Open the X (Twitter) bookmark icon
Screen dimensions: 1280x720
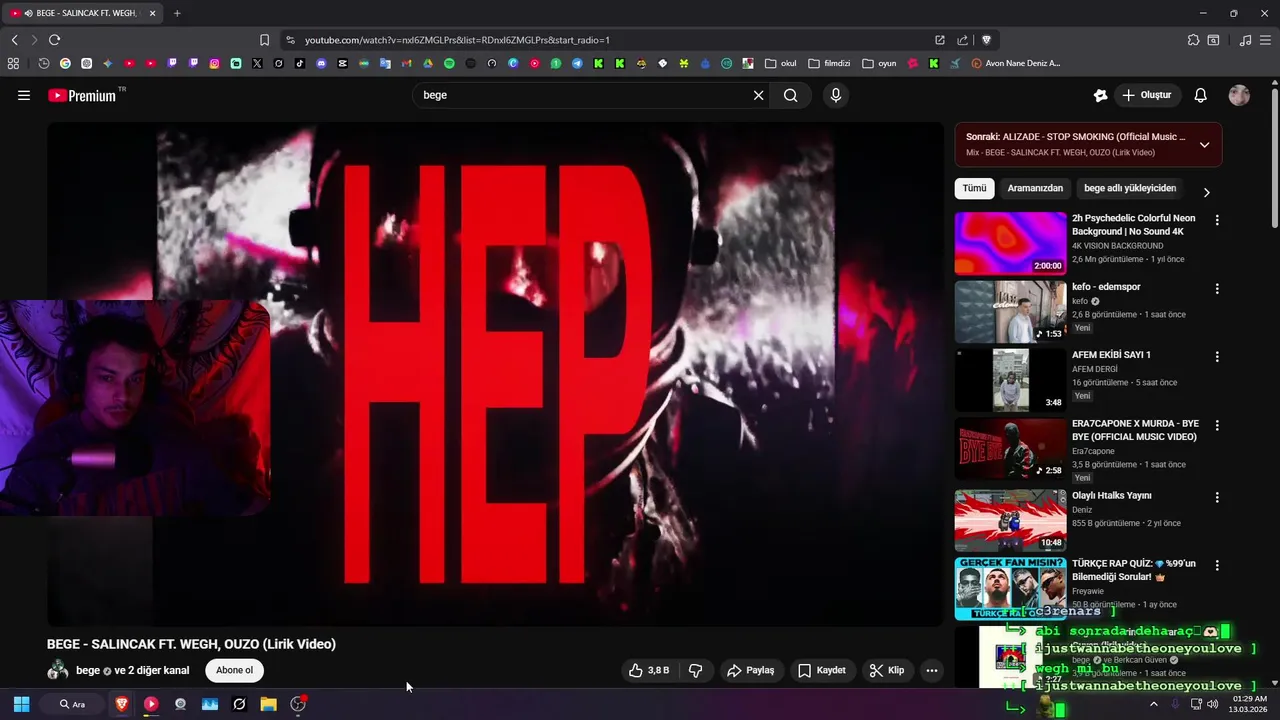click(x=257, y=63)
